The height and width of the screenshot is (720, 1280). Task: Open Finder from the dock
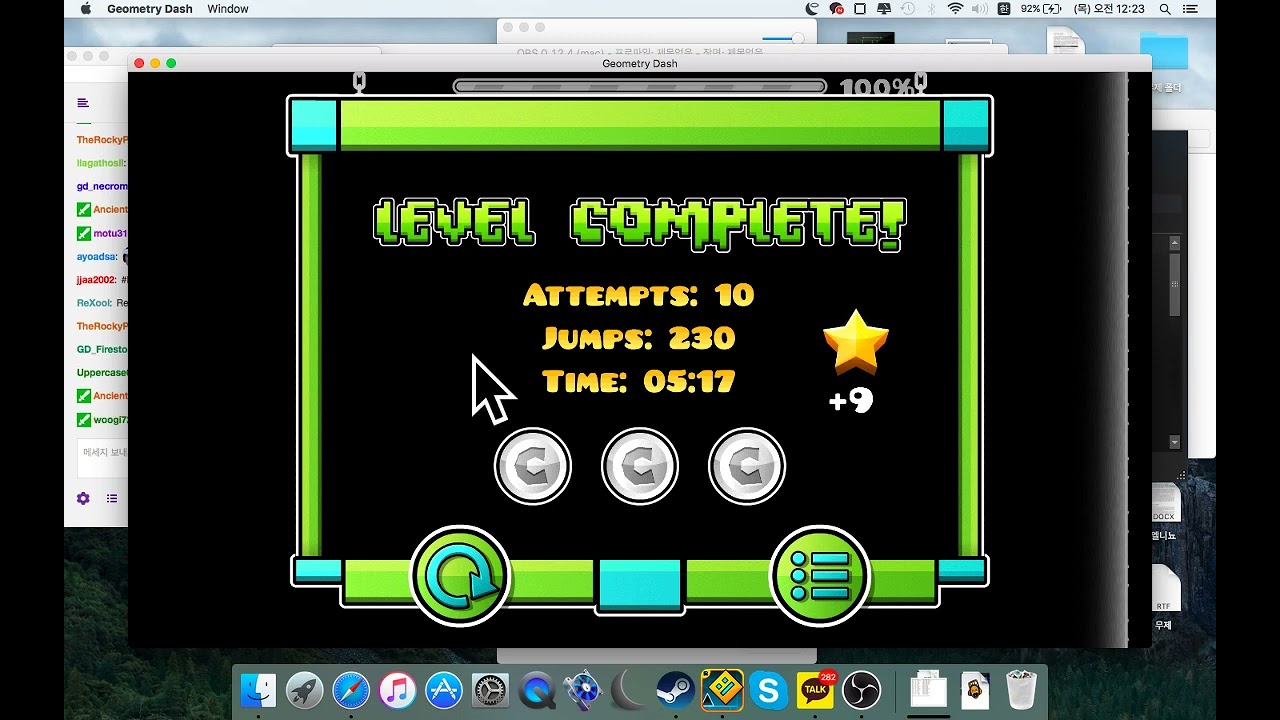[259, 690]
